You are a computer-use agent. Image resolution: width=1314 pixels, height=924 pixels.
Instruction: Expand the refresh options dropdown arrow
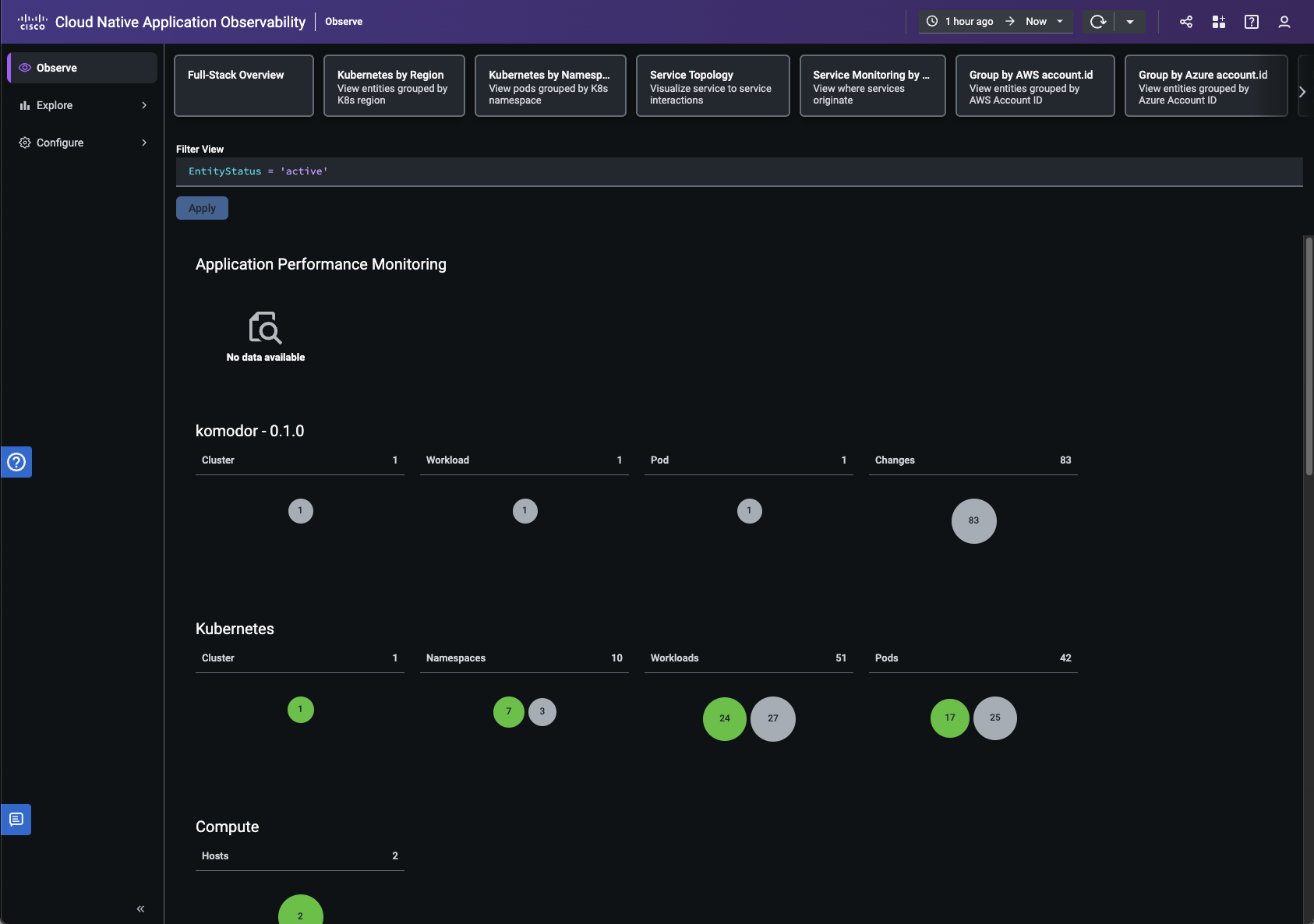point(1131,21)
